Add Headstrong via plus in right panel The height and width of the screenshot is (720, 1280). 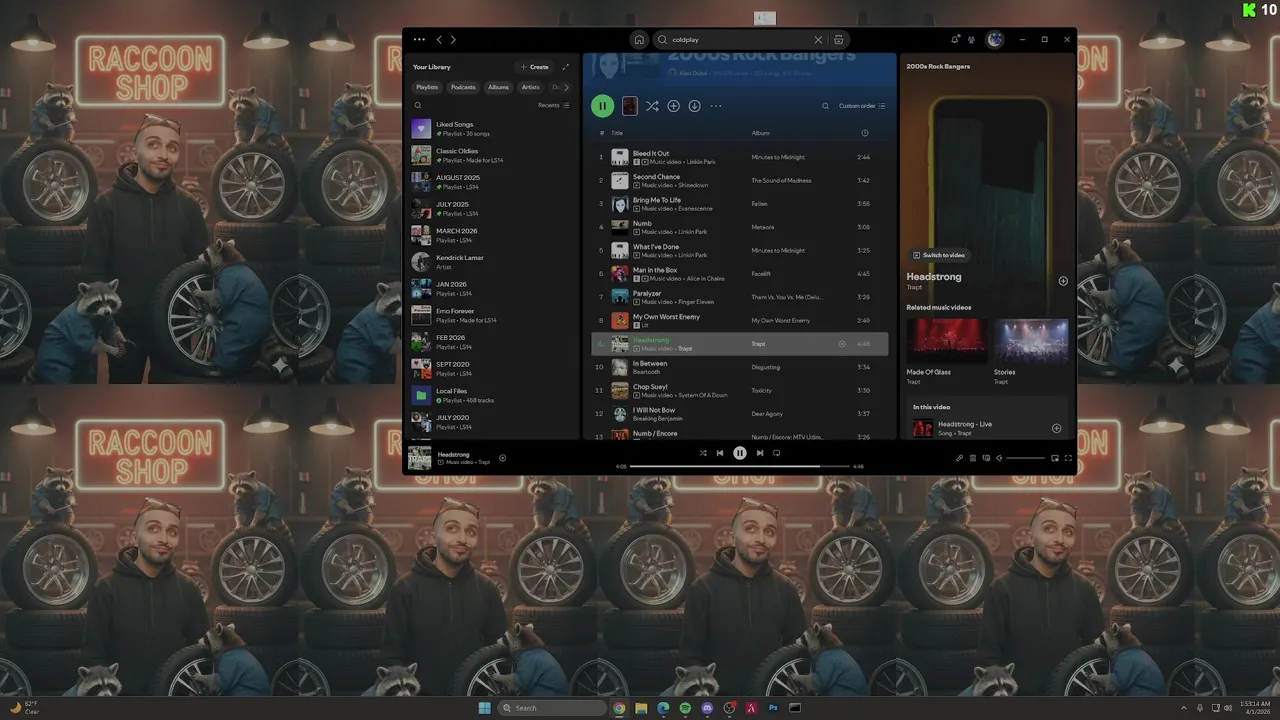click(x=1063, y=281)
